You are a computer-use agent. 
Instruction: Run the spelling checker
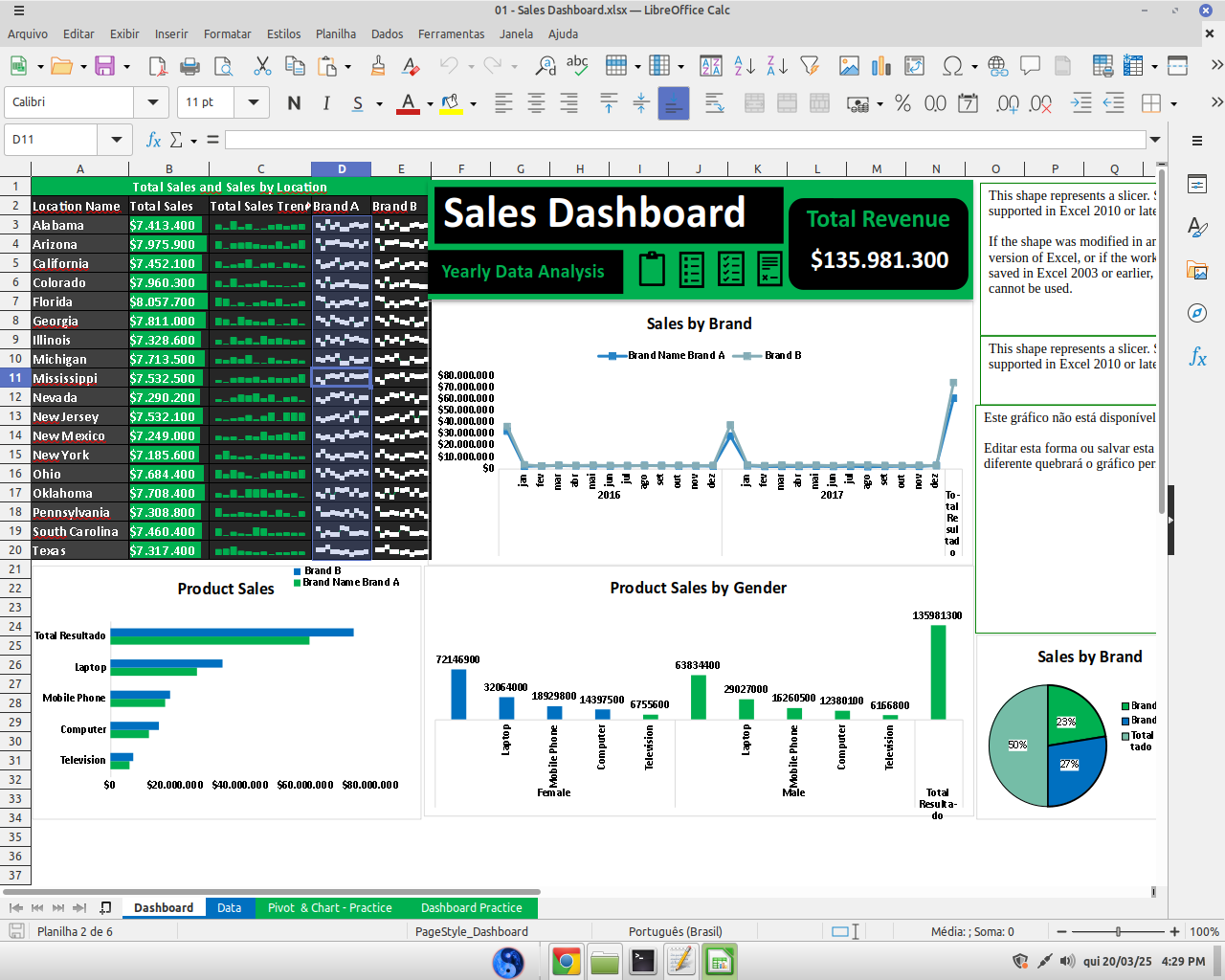tap(577, 66)
